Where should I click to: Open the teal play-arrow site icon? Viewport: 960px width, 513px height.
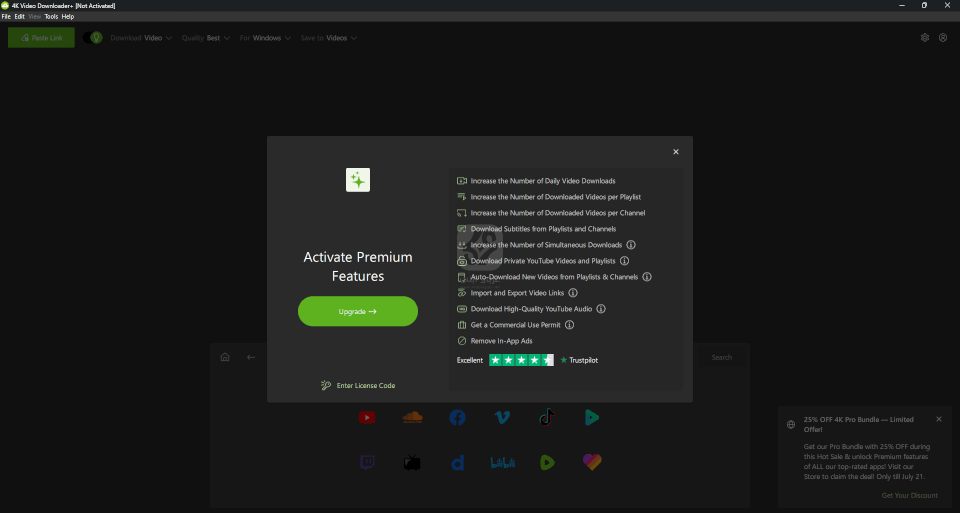coord(592,418)
